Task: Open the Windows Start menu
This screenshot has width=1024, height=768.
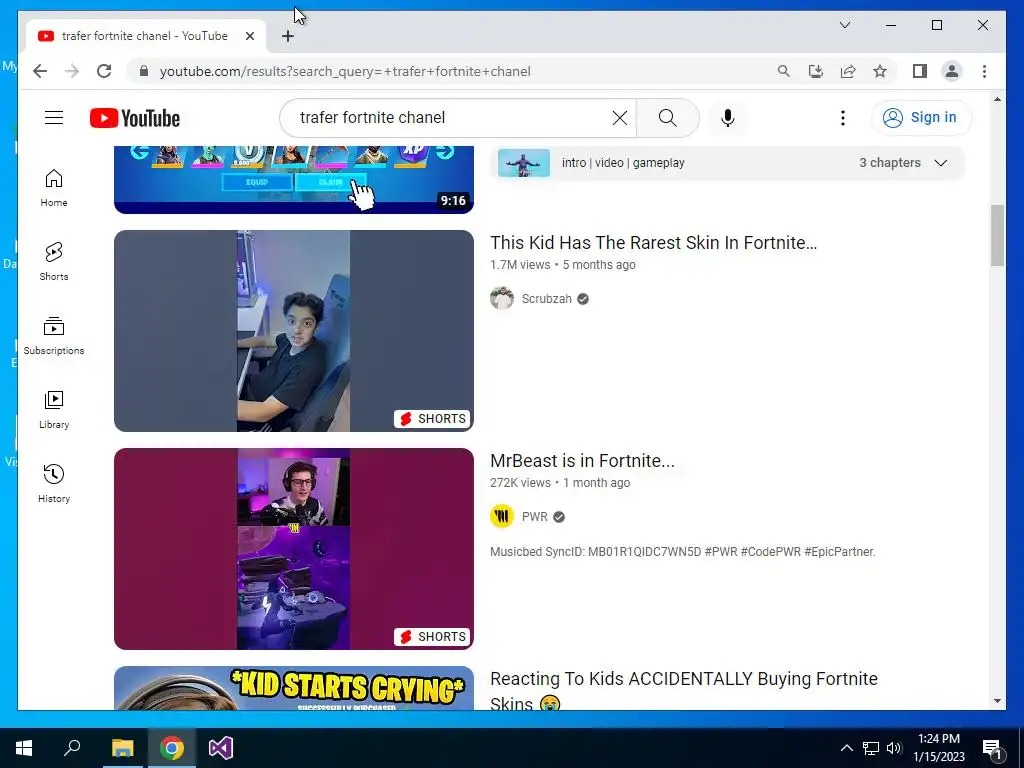Action: pos(24,748)
